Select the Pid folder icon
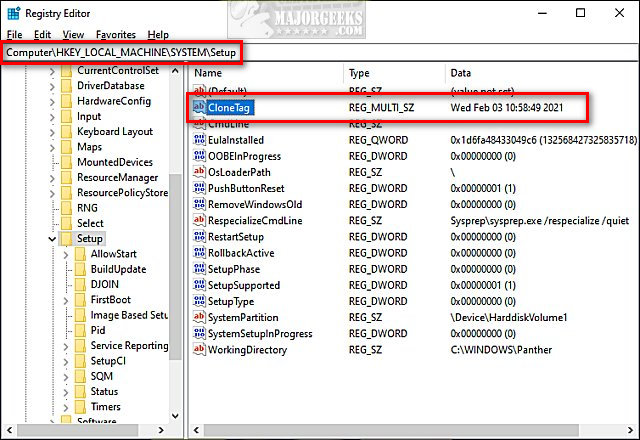This screenshot has width=640, height=440. tap(80, 331)
